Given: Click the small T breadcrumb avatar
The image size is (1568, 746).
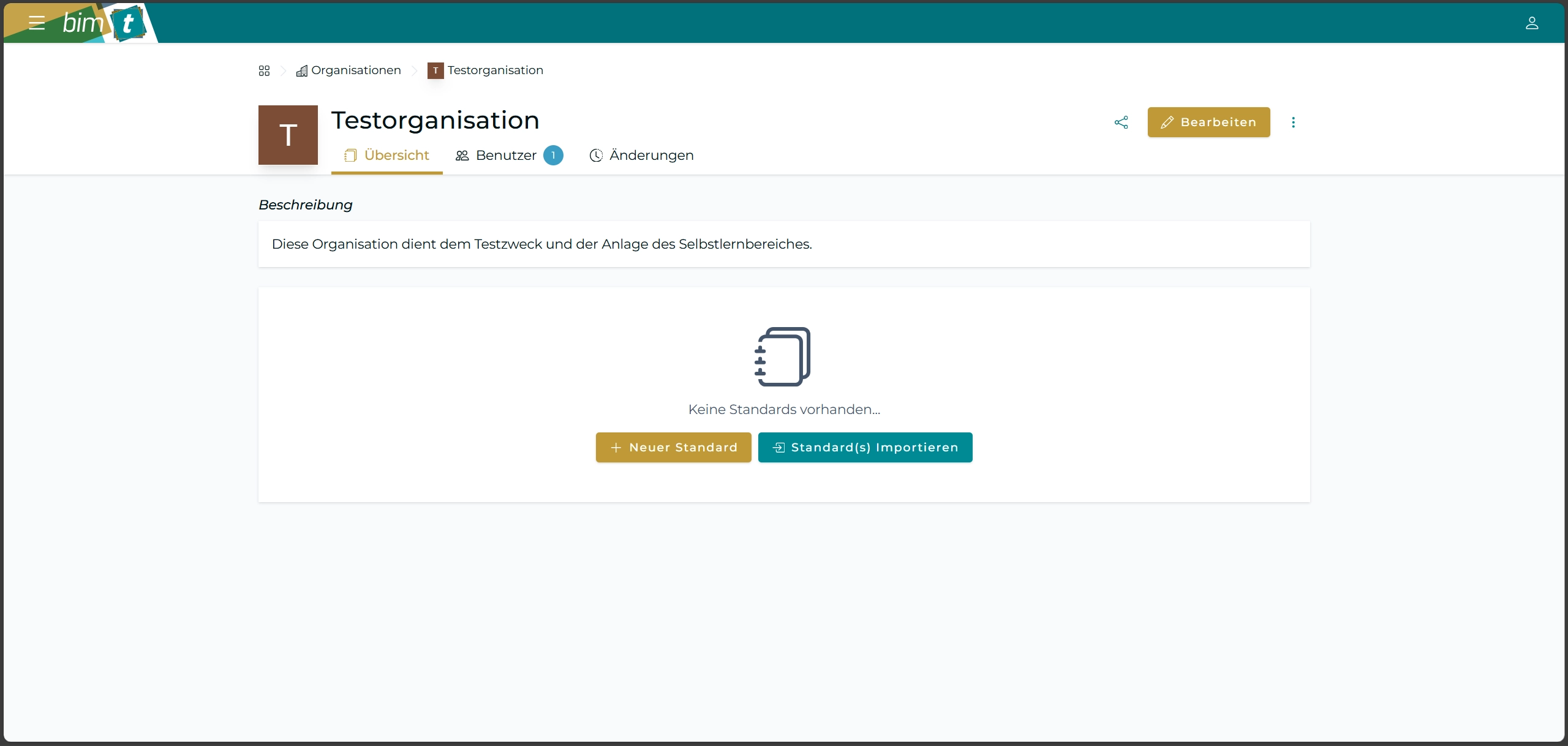Looking at the screenshot, I should pos(435,71).
